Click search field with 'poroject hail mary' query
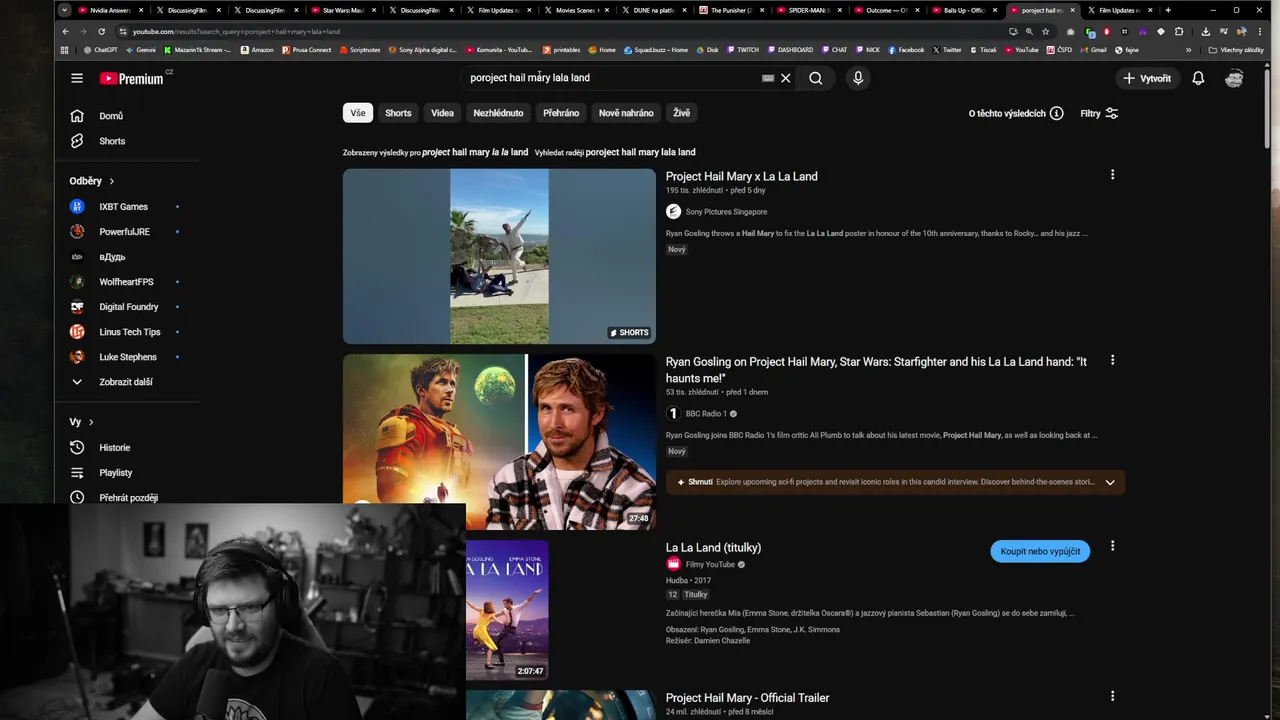This screenshot has width=1280, height=720. [610, 78]
